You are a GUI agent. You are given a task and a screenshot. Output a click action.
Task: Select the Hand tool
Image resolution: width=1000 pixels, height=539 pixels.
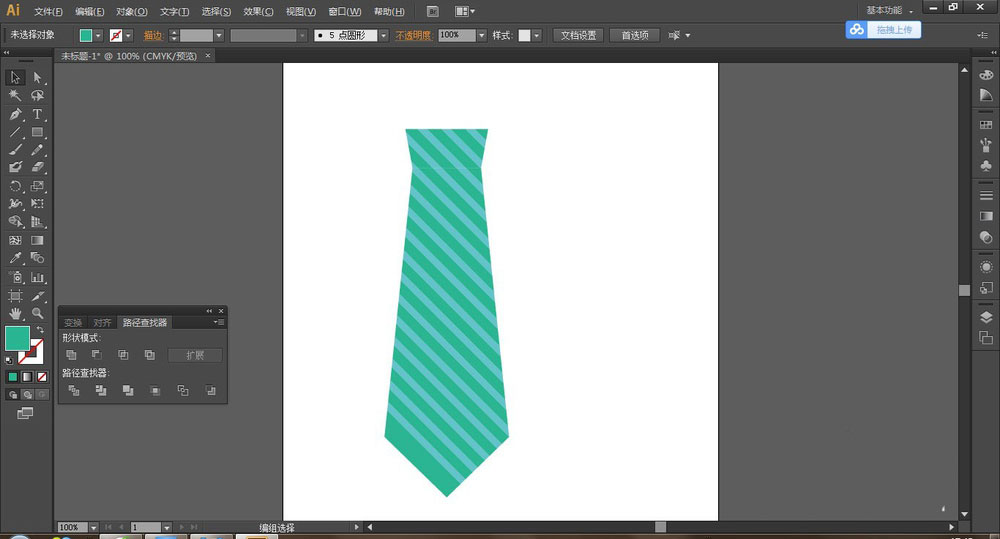coord(15,314)
